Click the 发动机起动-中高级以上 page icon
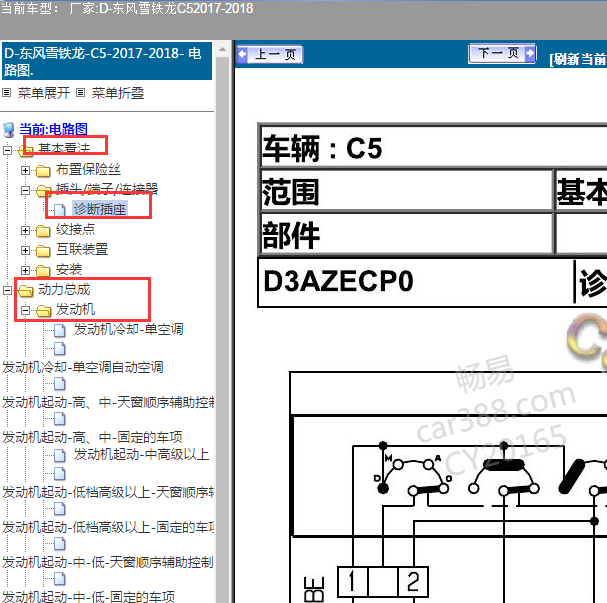The width and height of the screenshot is (607, 603). coord(60,456)
